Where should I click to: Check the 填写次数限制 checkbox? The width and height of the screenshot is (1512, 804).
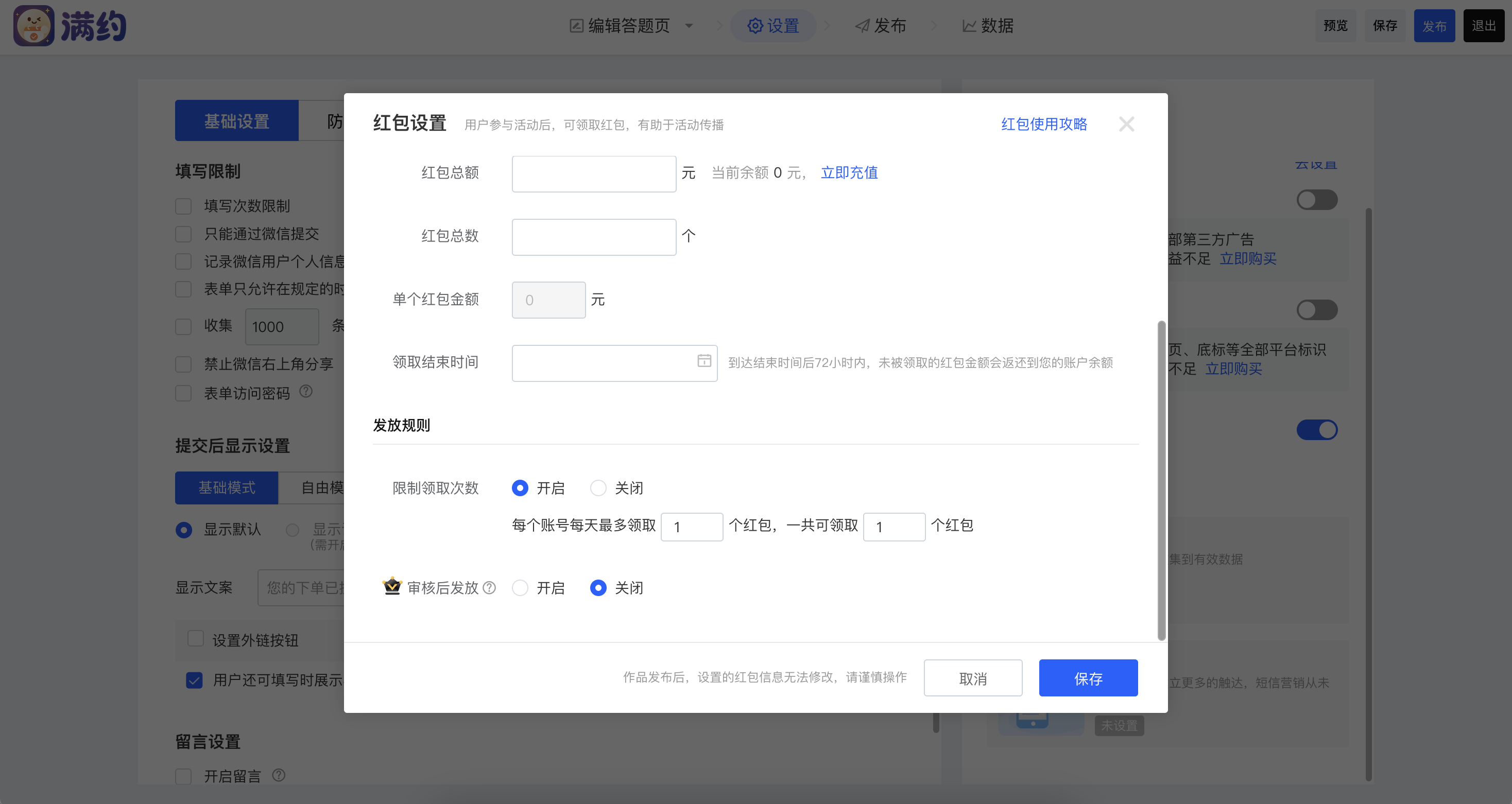click(x=184, y=206)
